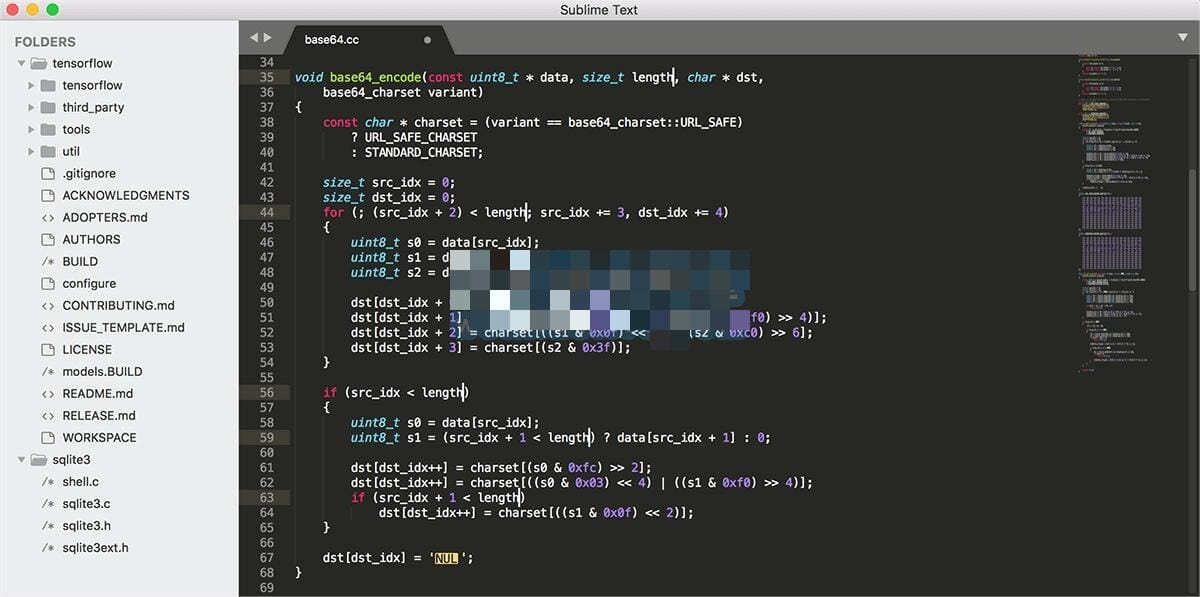The width and height of the screenshot is (1200, 597).
Task: Click the AUTHORS file icon
Action: click(47, 239)
